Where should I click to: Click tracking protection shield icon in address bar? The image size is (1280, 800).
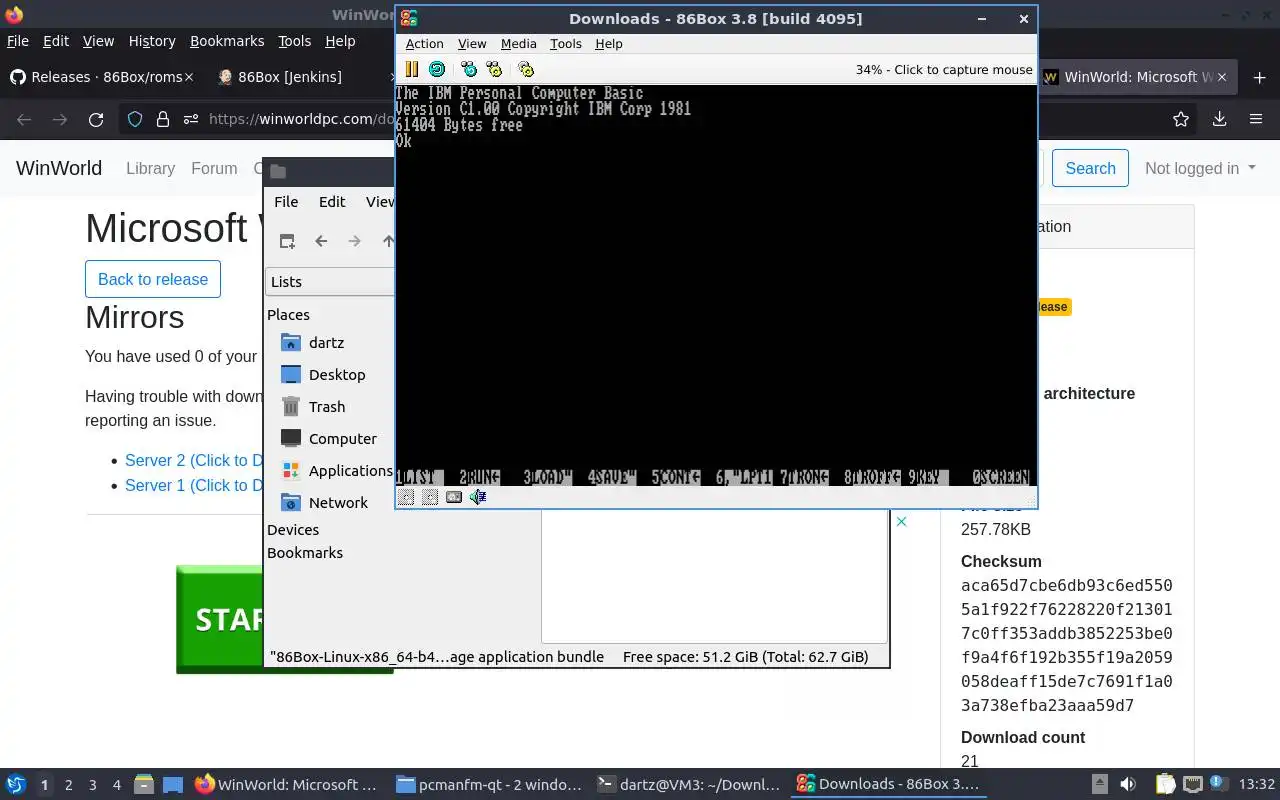click(x=135, y=119)
